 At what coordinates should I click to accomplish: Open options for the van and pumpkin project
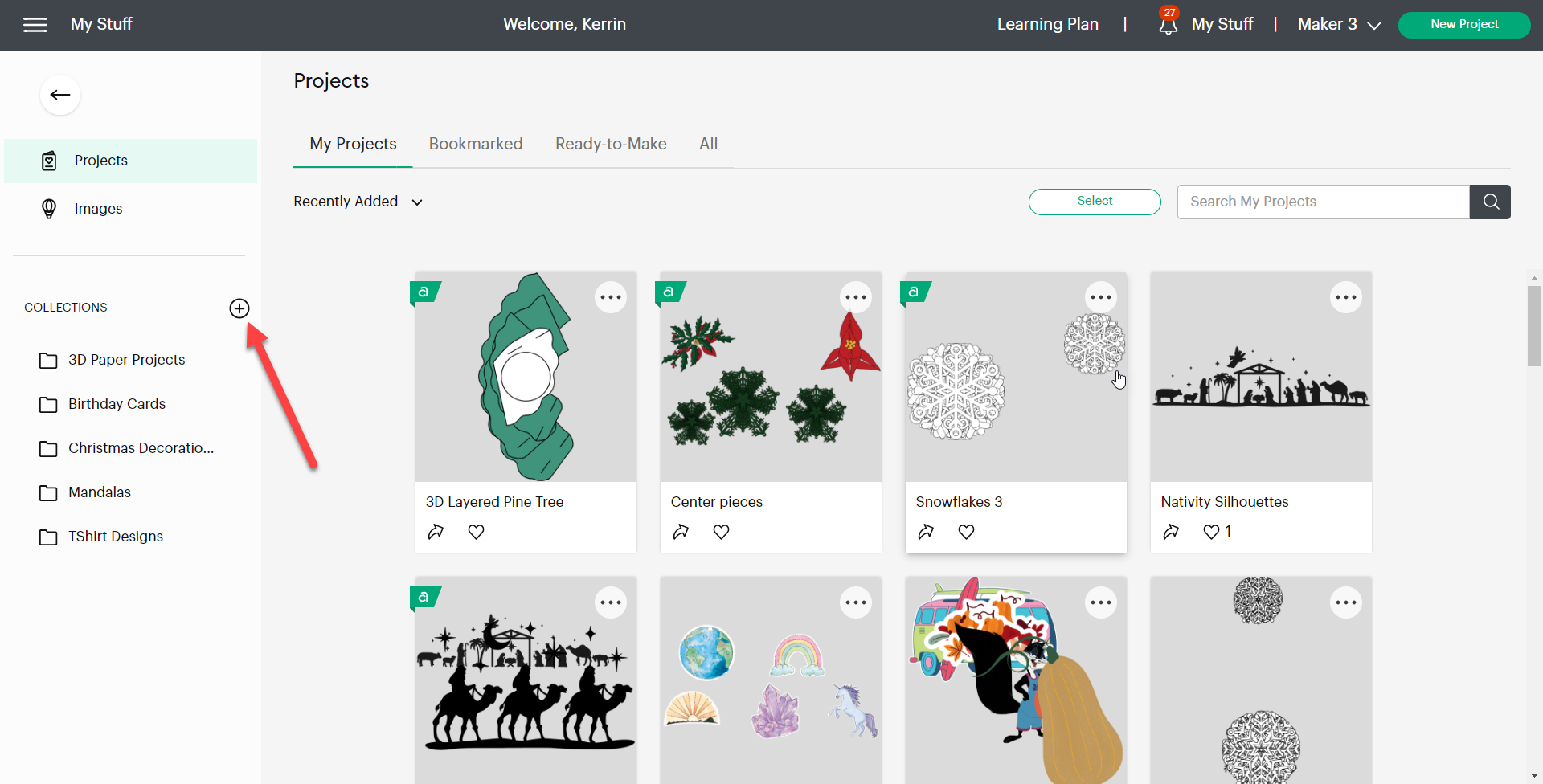pyautogui.click(x=1101, y=602)
